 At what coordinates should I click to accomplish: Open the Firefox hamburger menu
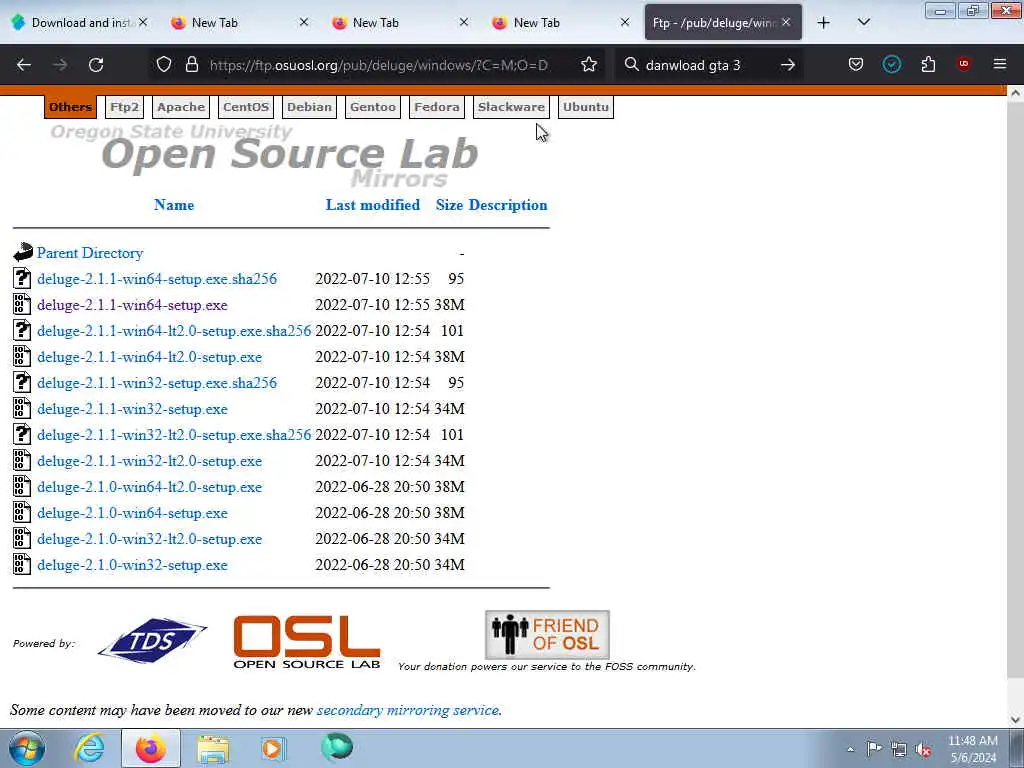(1000, 64)
